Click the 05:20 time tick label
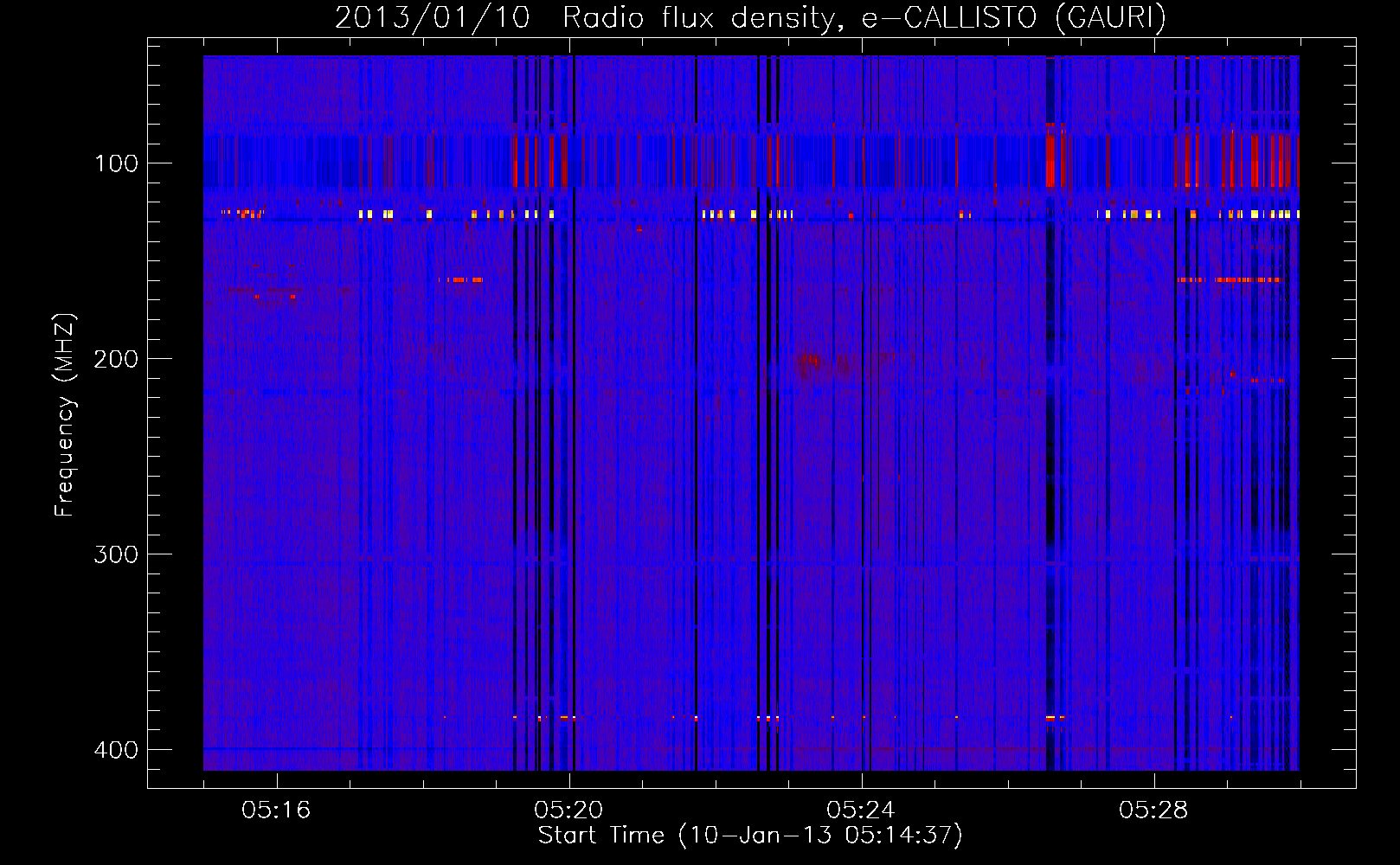Image resolution: width=1400 pixels, height=865 pixels. tap(568, 811)
